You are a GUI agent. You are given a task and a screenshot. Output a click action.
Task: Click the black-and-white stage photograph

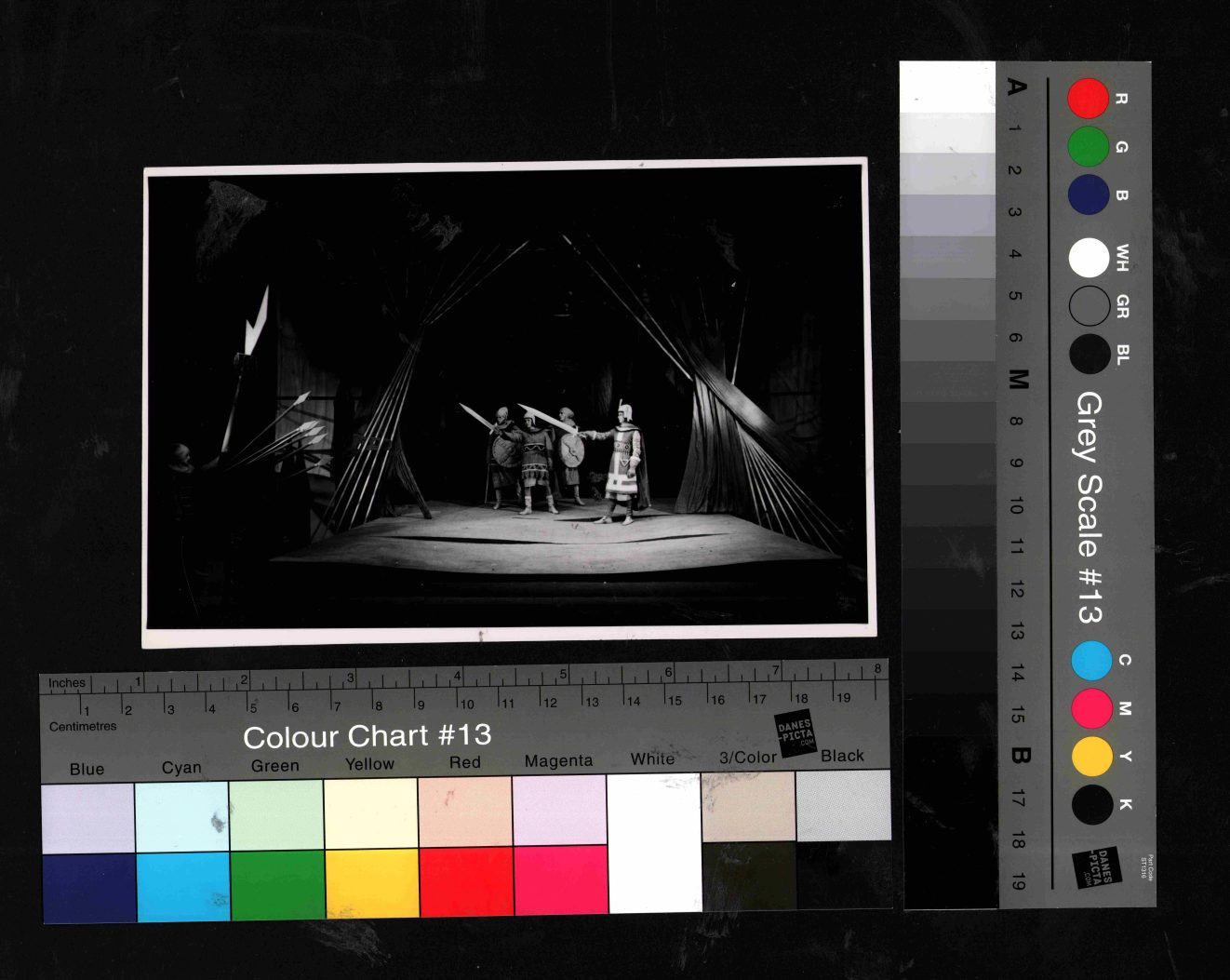pos(507,400)
